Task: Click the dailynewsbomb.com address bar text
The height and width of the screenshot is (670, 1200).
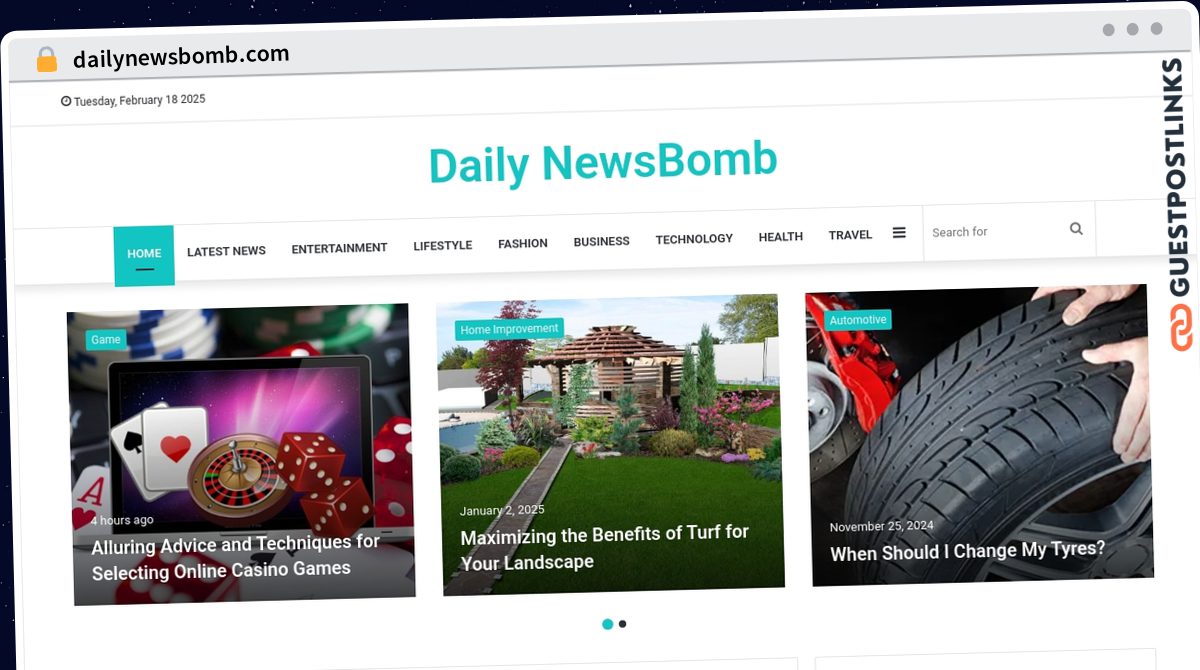Action: 181,56
